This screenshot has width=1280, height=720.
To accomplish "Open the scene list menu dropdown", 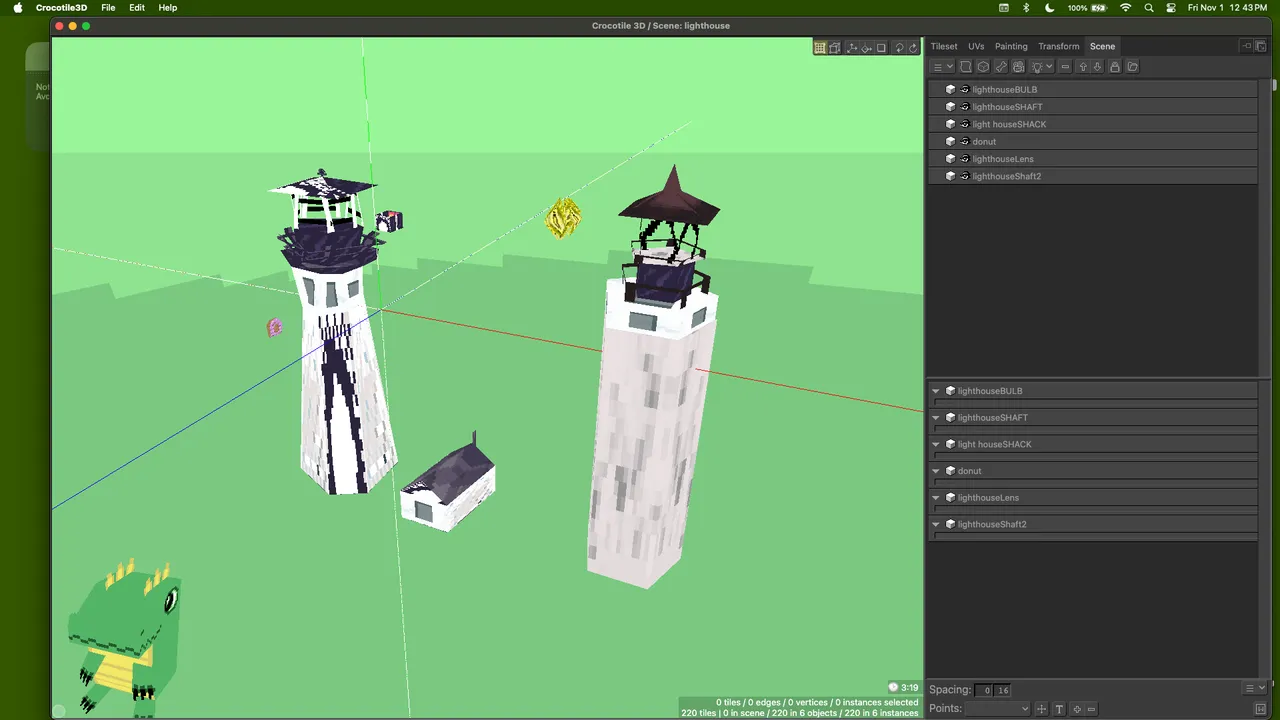I will 943,67.
